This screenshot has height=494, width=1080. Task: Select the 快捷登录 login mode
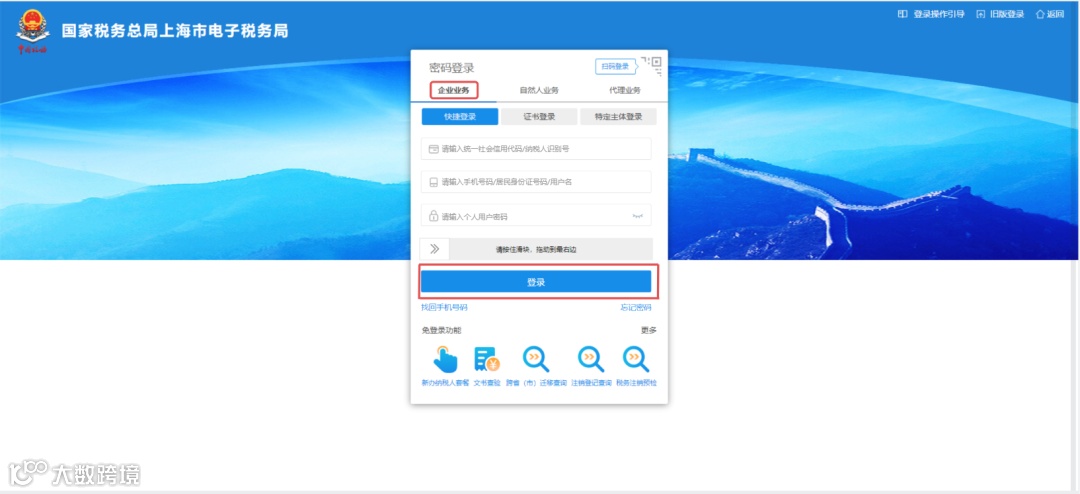(460, 116)
